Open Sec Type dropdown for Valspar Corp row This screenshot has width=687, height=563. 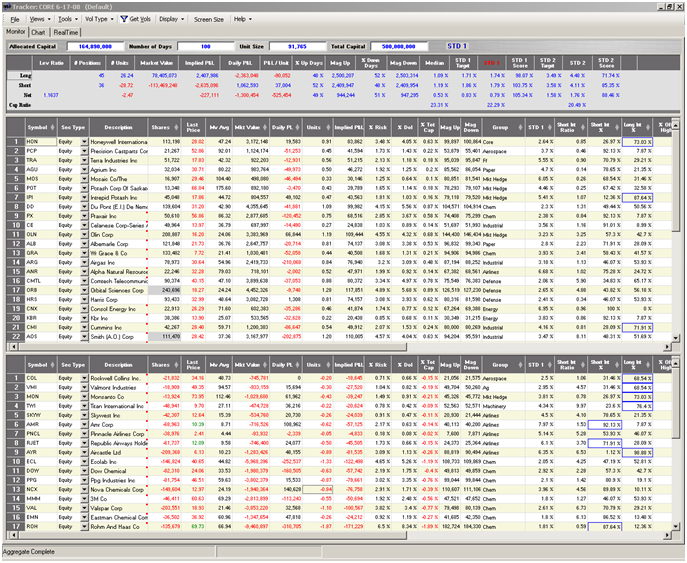tap(85, 508)
